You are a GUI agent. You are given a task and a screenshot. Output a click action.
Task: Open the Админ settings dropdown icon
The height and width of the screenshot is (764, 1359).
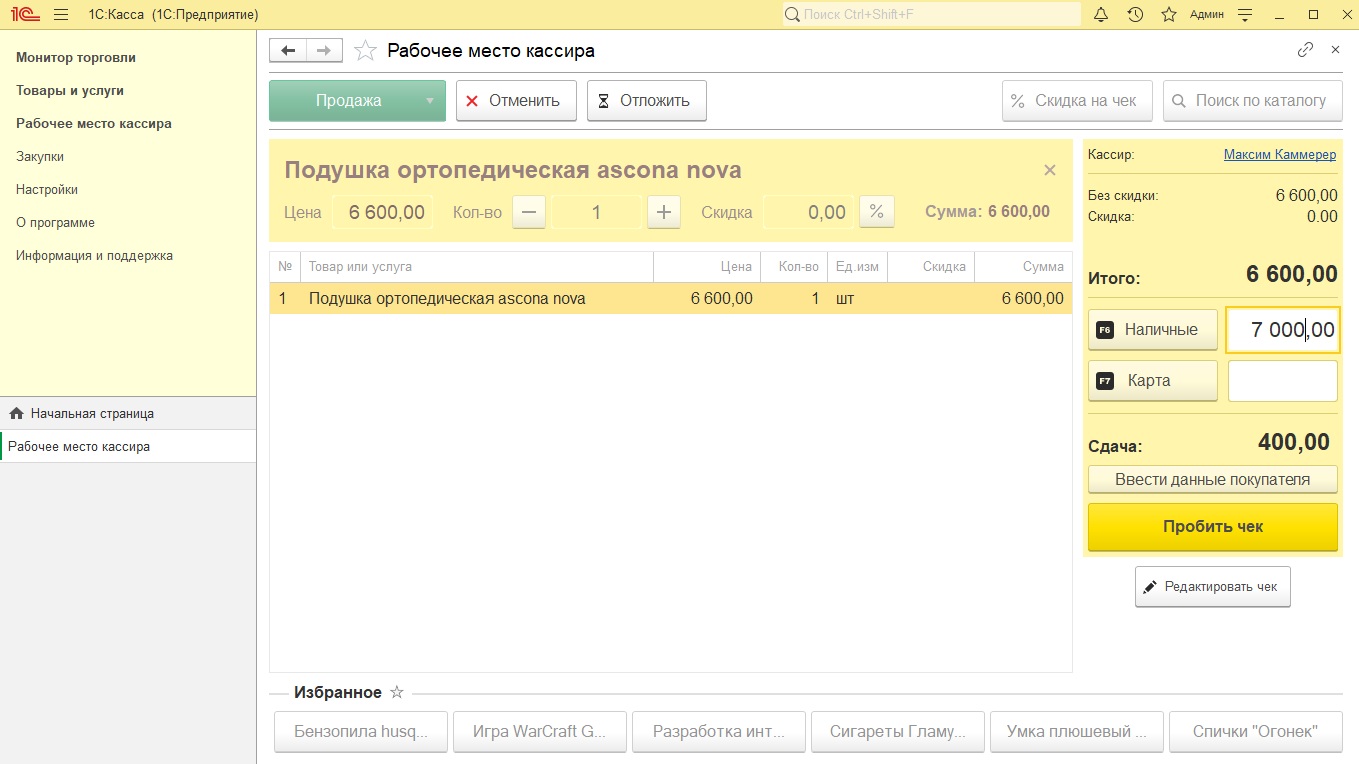[x=1245, y=15]
